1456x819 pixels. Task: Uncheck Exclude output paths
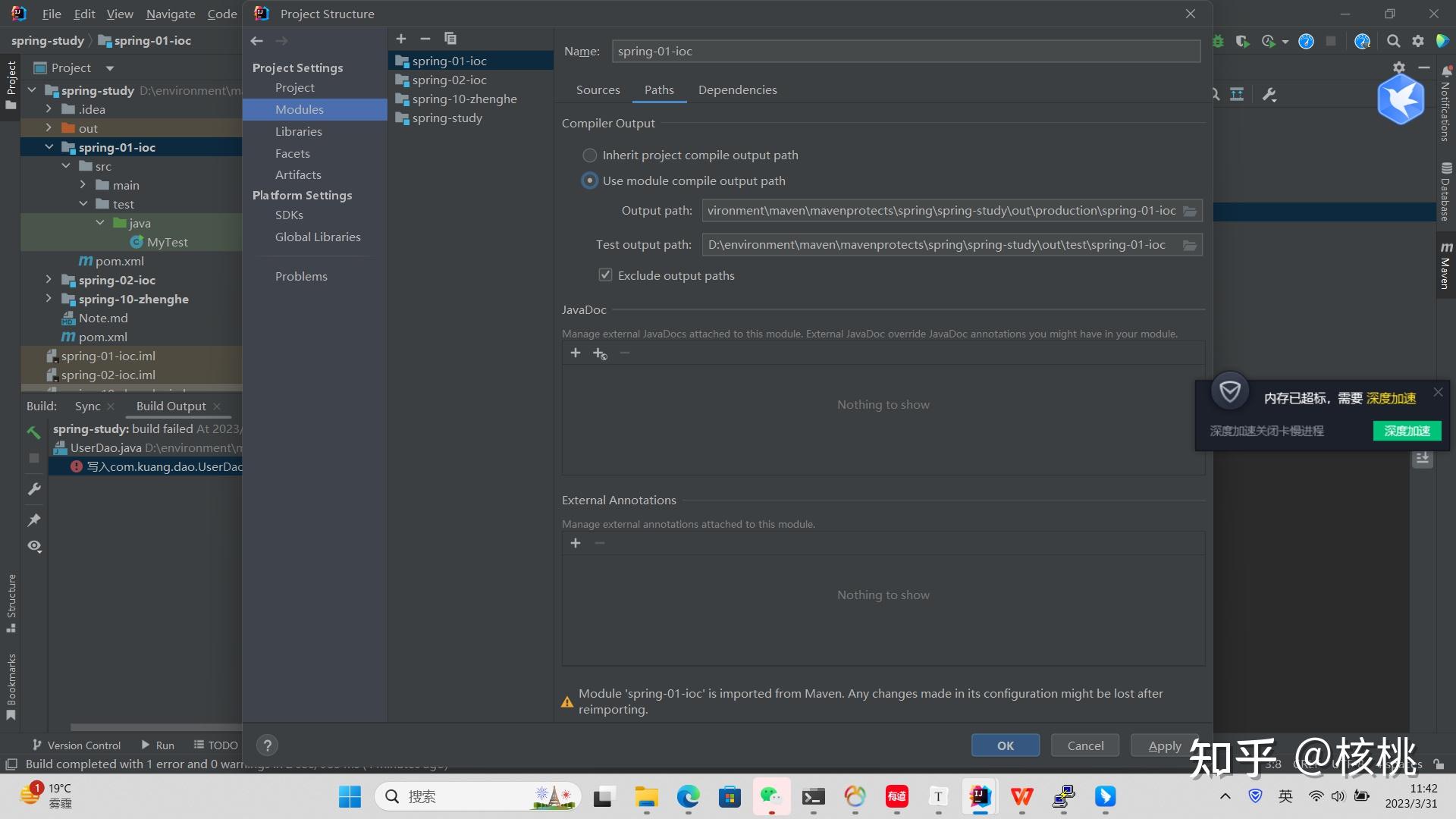pyautogui.click(x=605, y=275)
